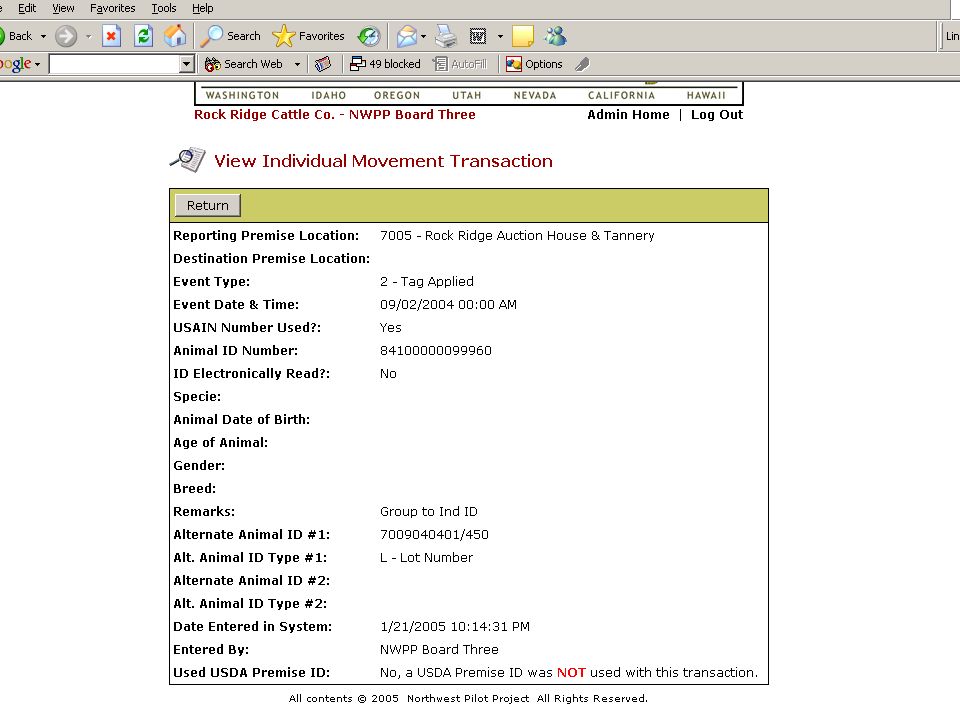Open the Search toolbar button

coord(231,36)
